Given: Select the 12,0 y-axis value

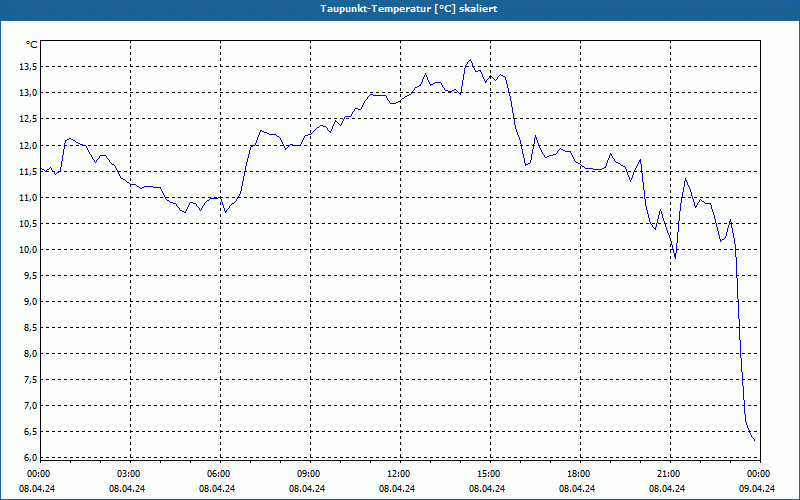Looking at the screenshot, I should click(29, 145).
